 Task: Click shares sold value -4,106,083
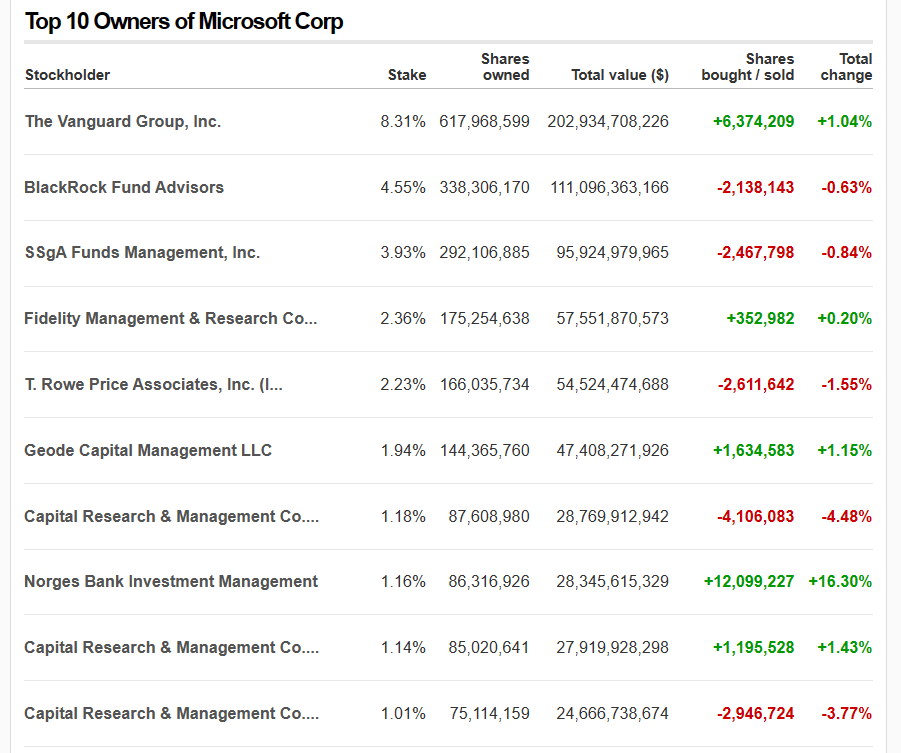click(x=756, y=516)
